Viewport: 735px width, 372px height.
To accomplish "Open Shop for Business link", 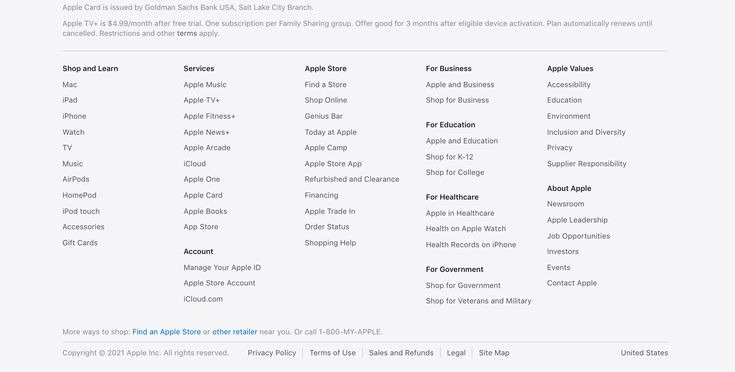I will click(457, 100).
